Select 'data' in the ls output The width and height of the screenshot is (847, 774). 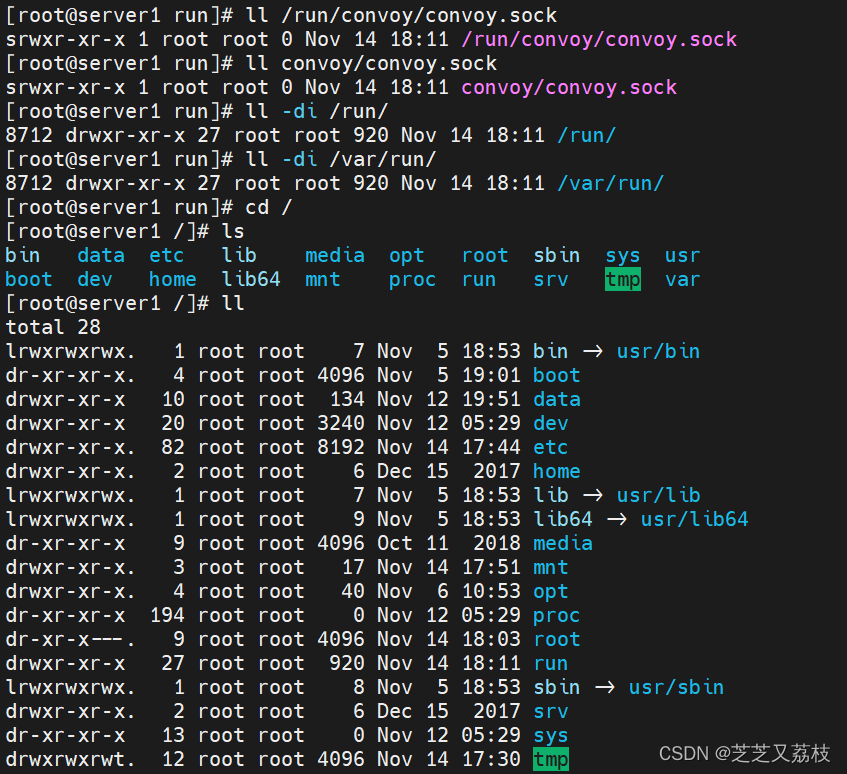pyautogui.click(x=101, y=255)
